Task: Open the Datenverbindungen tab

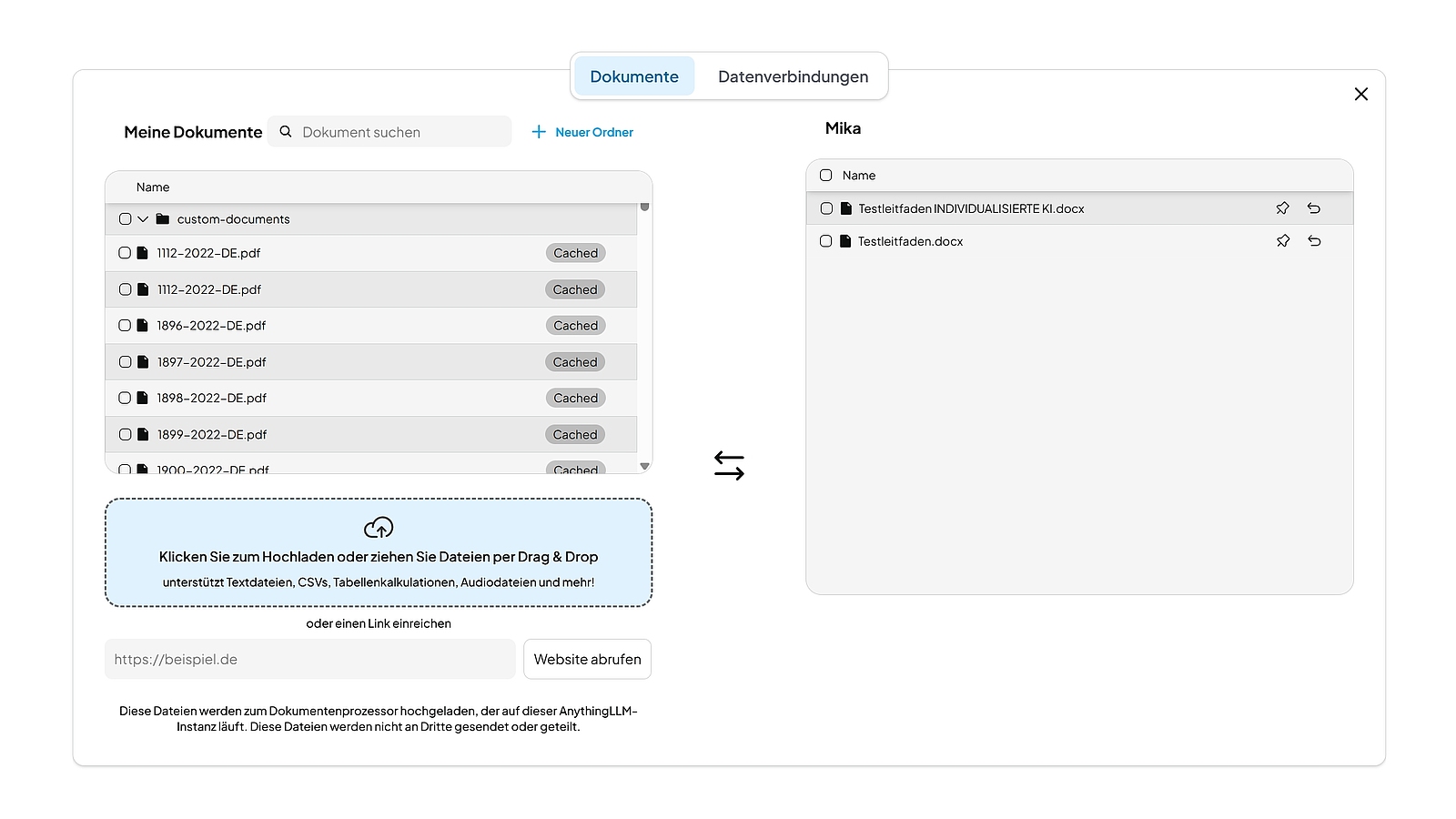Action: pyautogui.click(x=794, y=76)
